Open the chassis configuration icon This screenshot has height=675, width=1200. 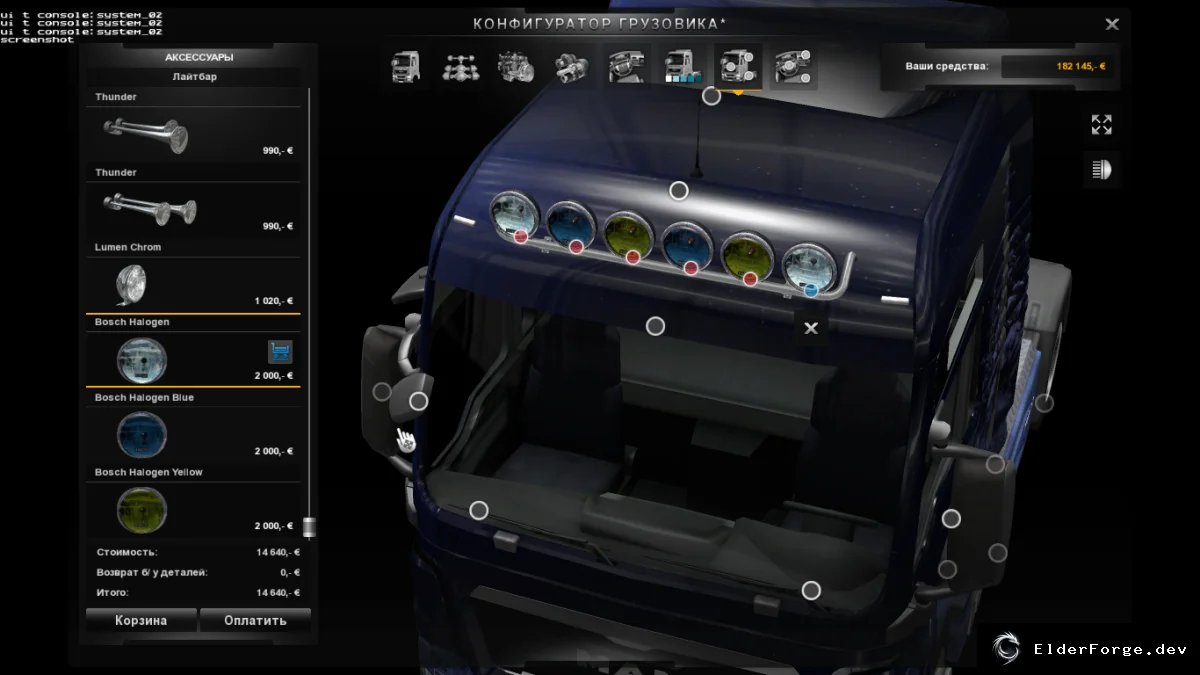pyautogui.click(x=460, y=67)
